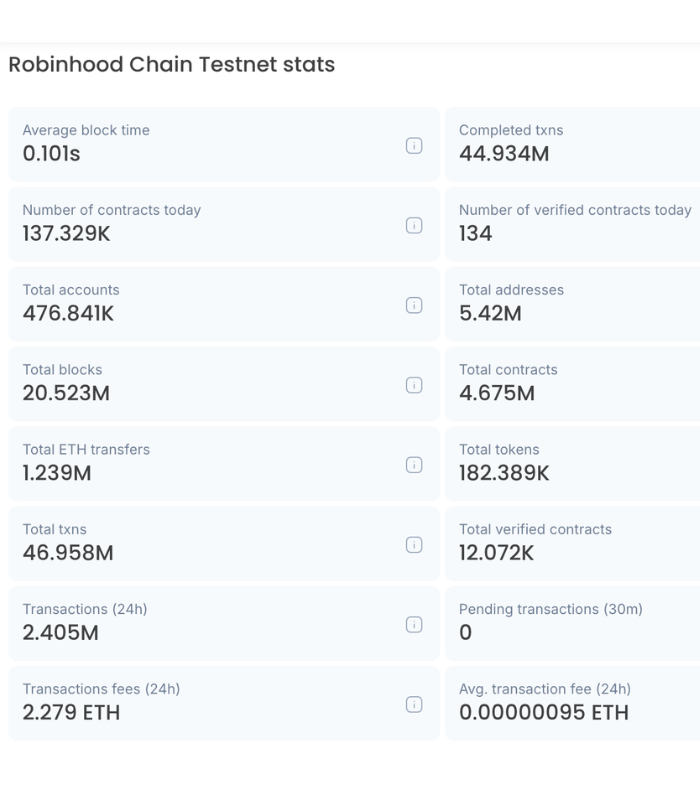700x800 pixels.
Task: Click the Total accounts label
Action: pyautogui.click(x=71, y=290)
